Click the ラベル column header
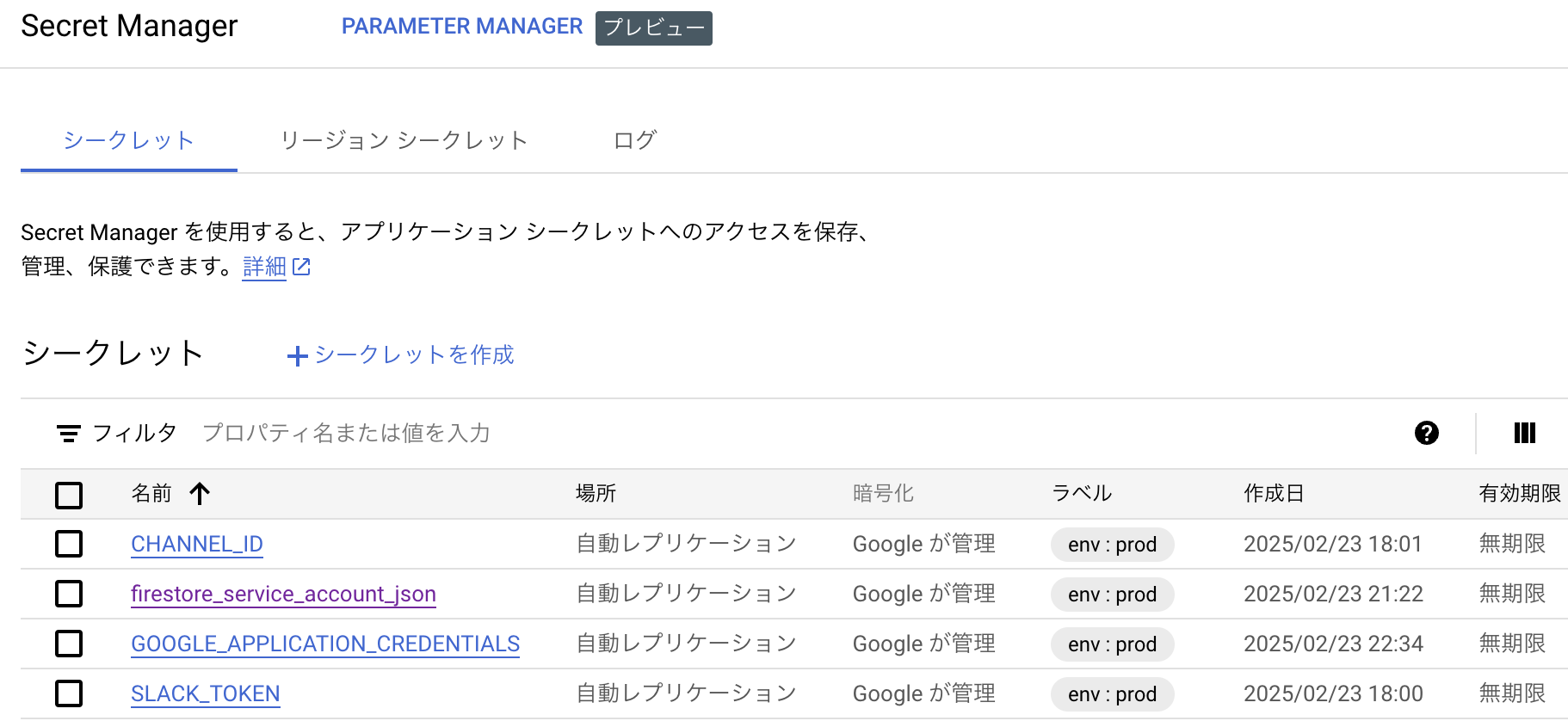This screenshot has width=1568, height=721. pyautogui.click(x=1082, y=494)
